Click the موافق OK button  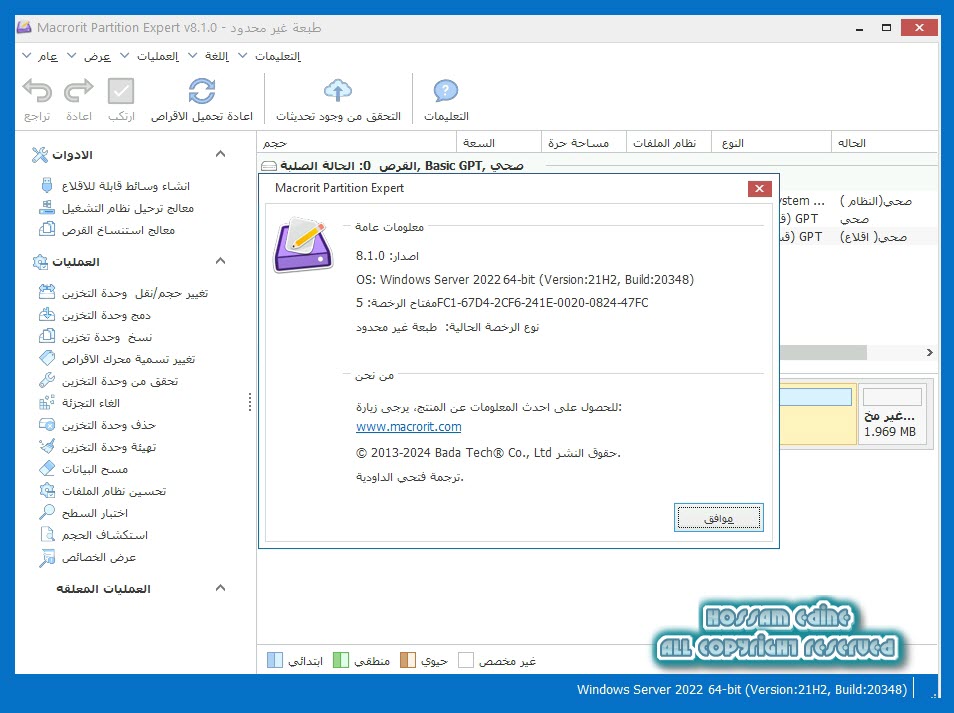pos(719,518)
